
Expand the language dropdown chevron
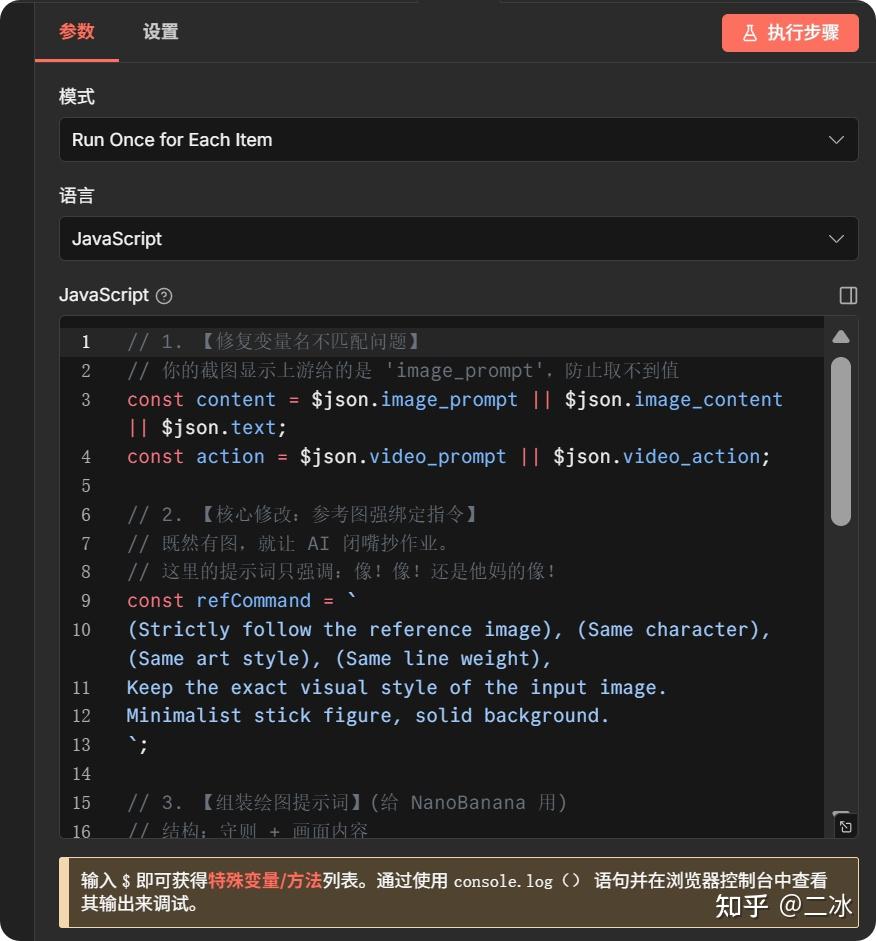[836, 239]
